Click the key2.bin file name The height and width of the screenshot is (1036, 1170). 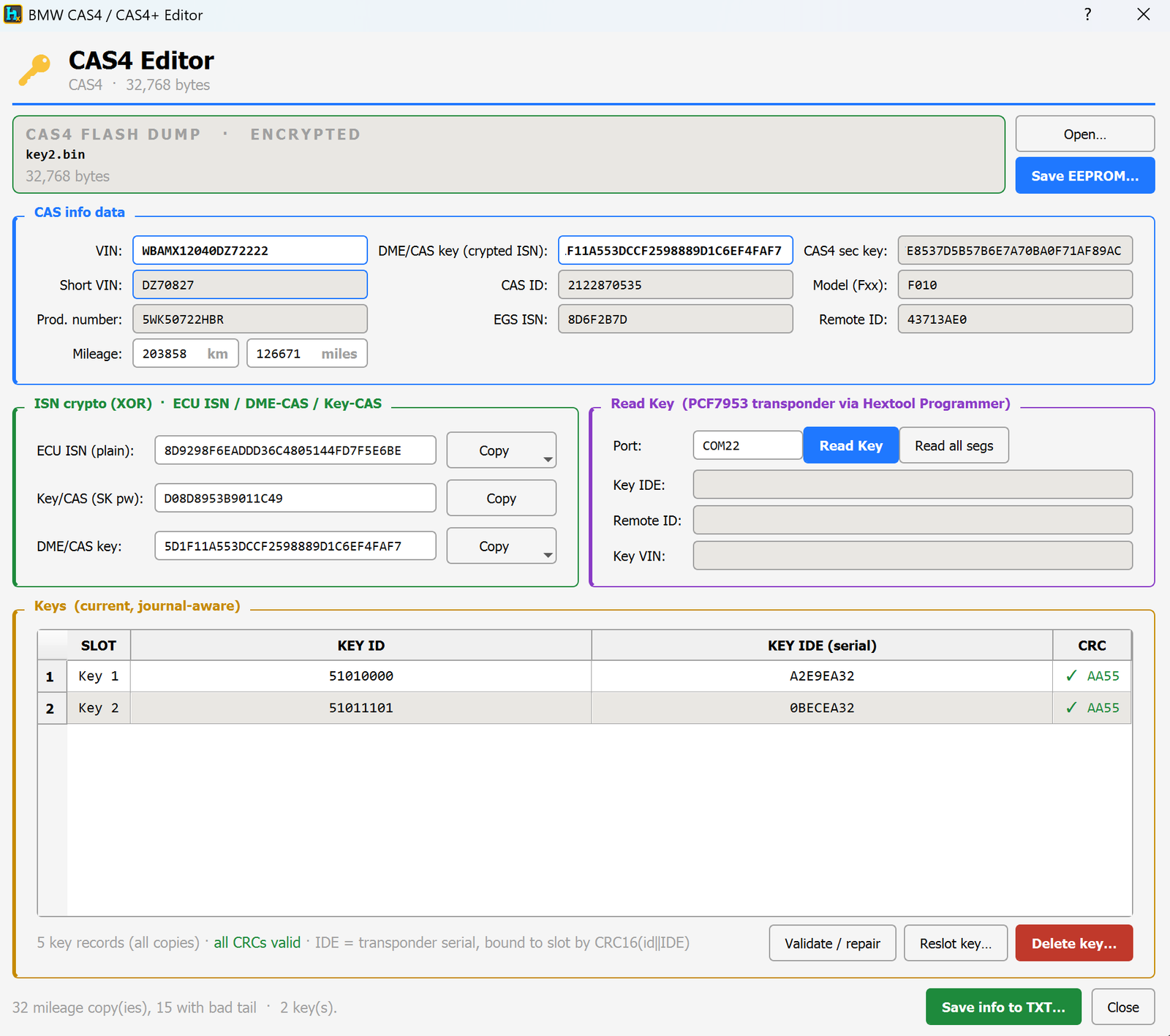(x=56, y=154)
